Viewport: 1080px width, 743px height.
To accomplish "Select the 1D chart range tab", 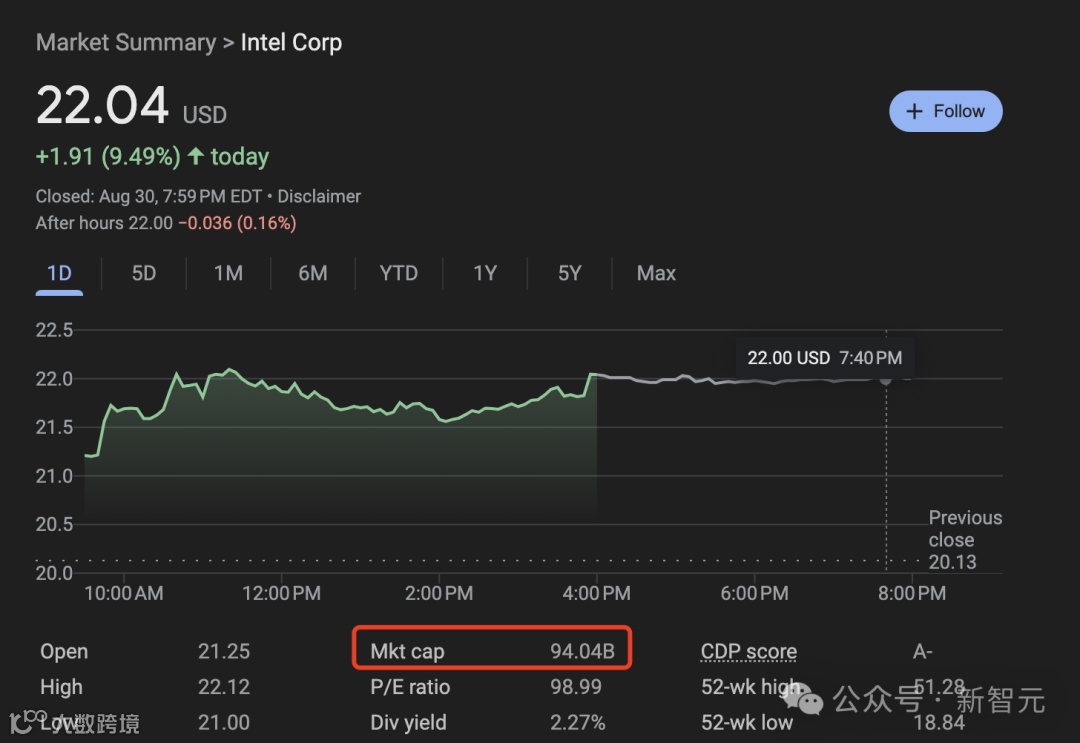I will pyautogui.click(x=59, y=273).
